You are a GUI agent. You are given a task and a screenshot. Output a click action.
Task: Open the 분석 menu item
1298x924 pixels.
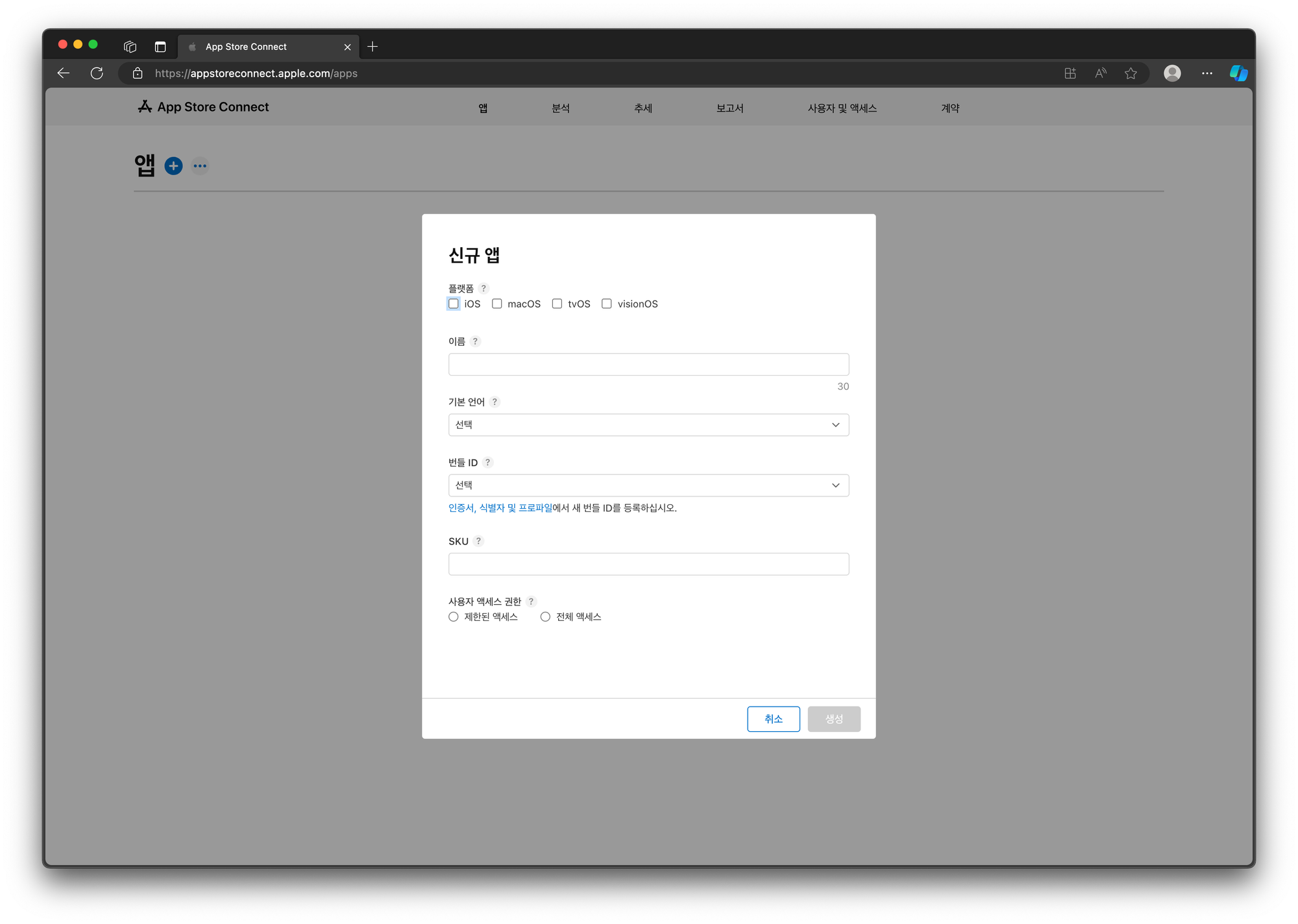561,108
